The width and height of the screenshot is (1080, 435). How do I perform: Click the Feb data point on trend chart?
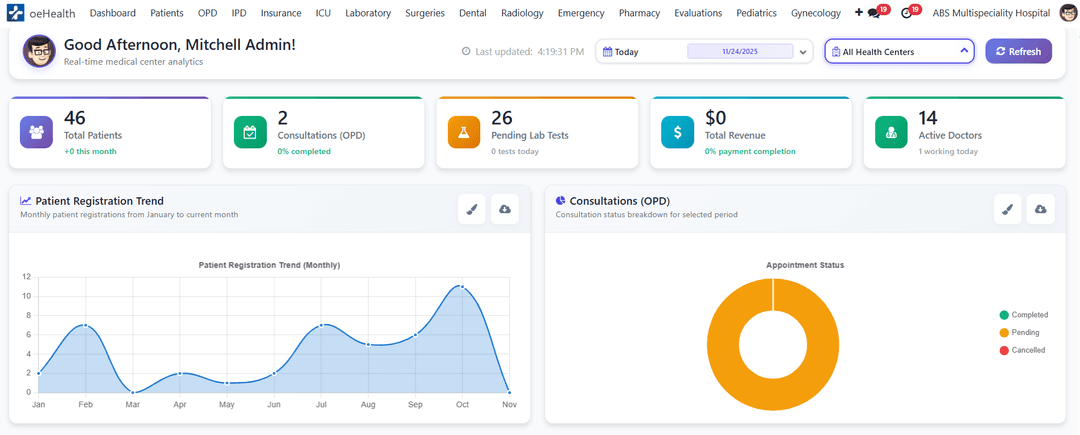85,325
